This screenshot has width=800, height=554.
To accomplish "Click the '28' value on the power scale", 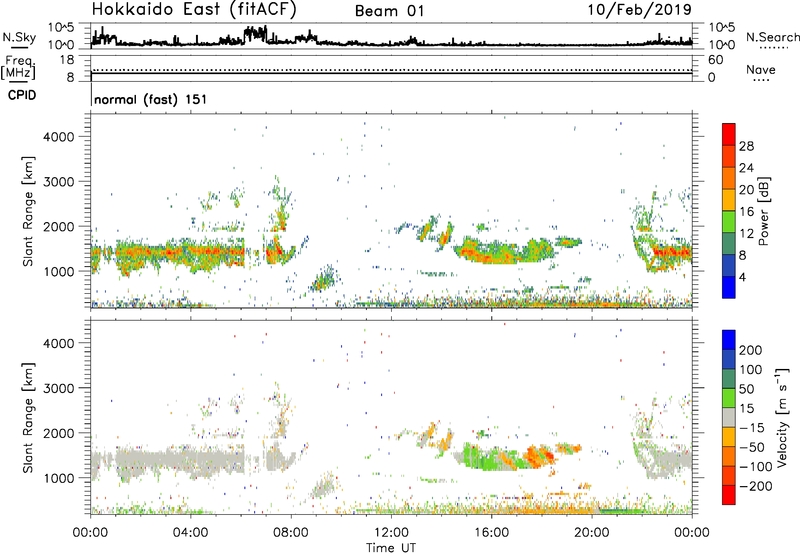I will (x=746, y=146).
